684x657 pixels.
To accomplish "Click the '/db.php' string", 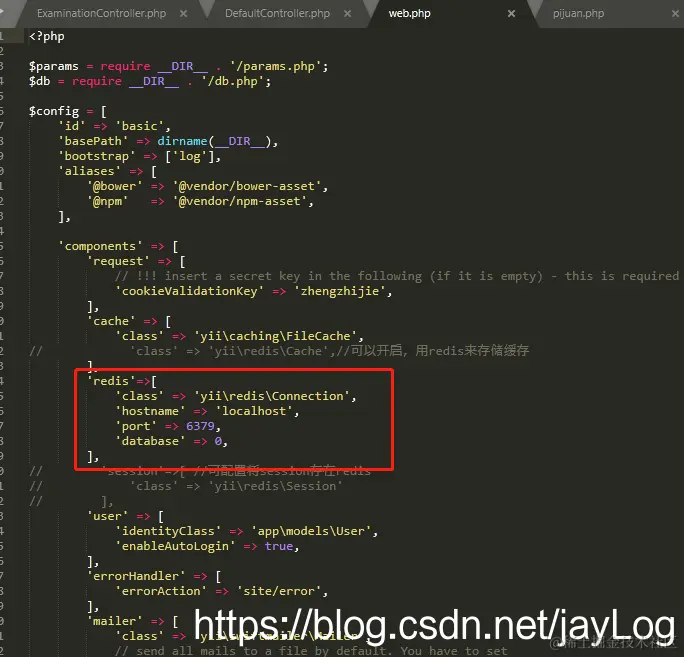I will [x=233, y=81].
